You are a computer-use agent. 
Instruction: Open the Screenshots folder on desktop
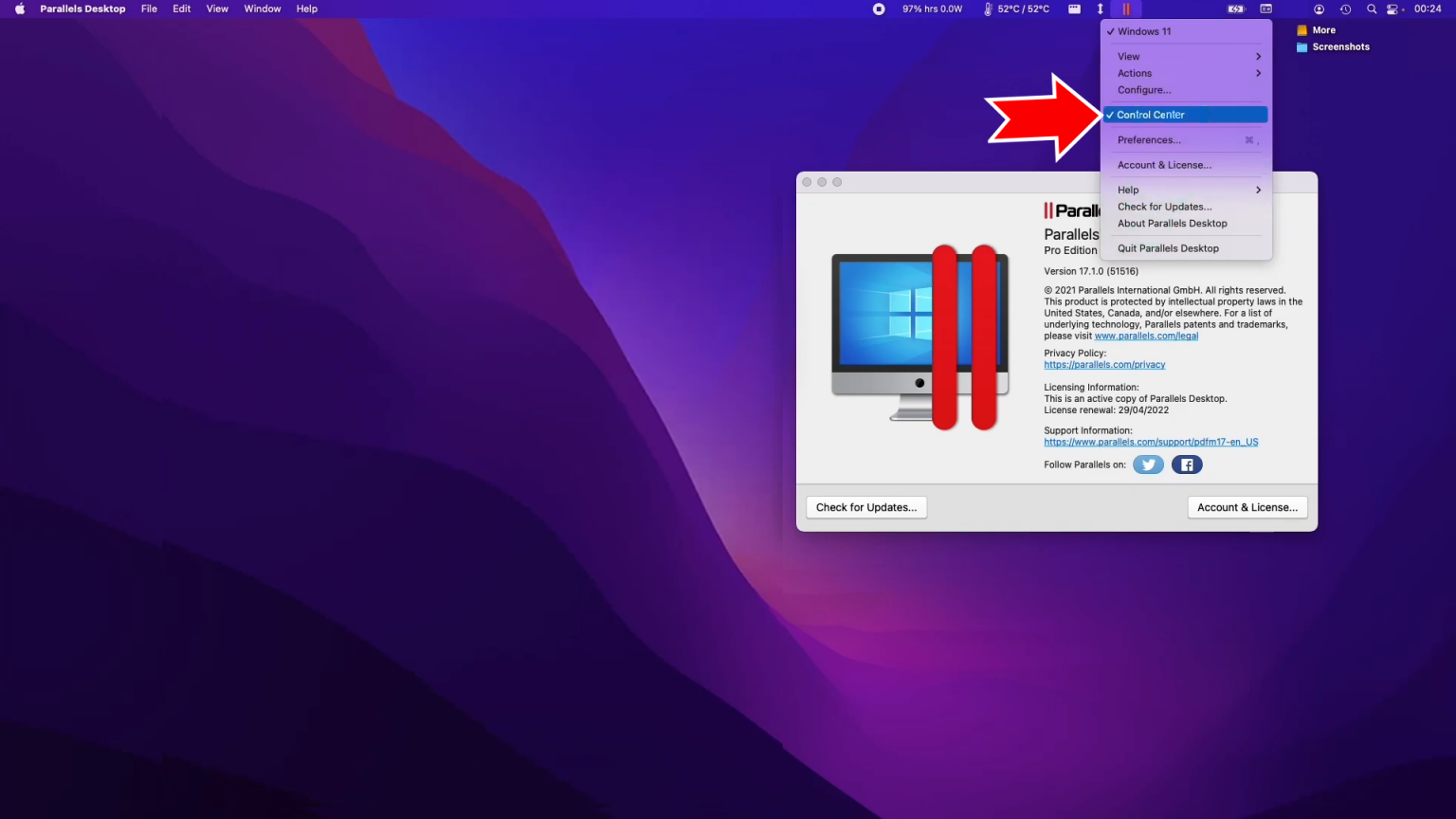[x=1333, y=46]
